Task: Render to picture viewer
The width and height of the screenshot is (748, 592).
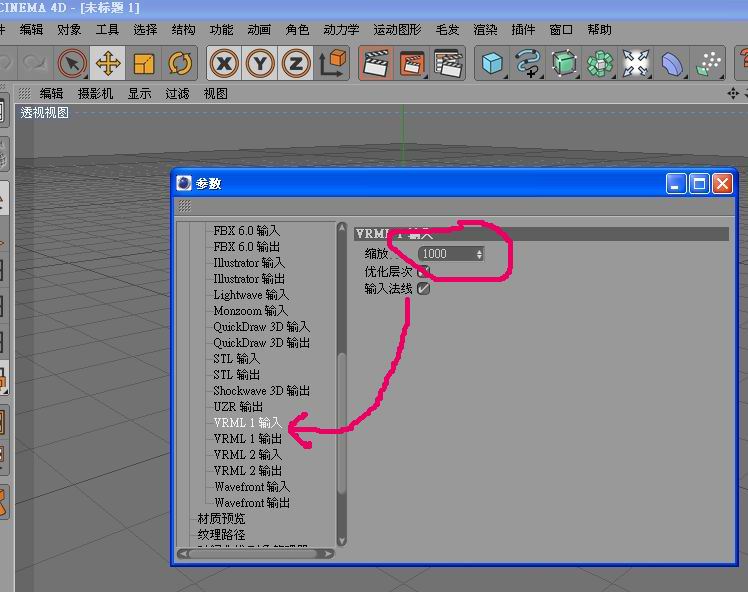Action: click(411, 63)
